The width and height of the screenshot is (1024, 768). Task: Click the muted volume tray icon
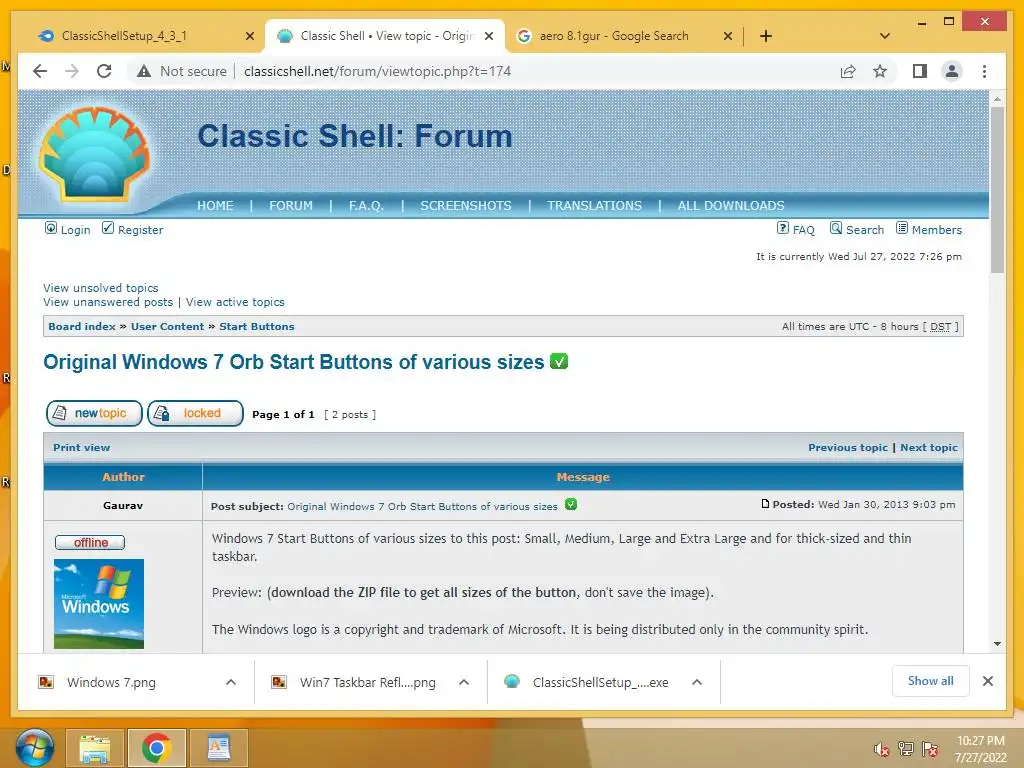pyautogui.click(x=882, y=750)
